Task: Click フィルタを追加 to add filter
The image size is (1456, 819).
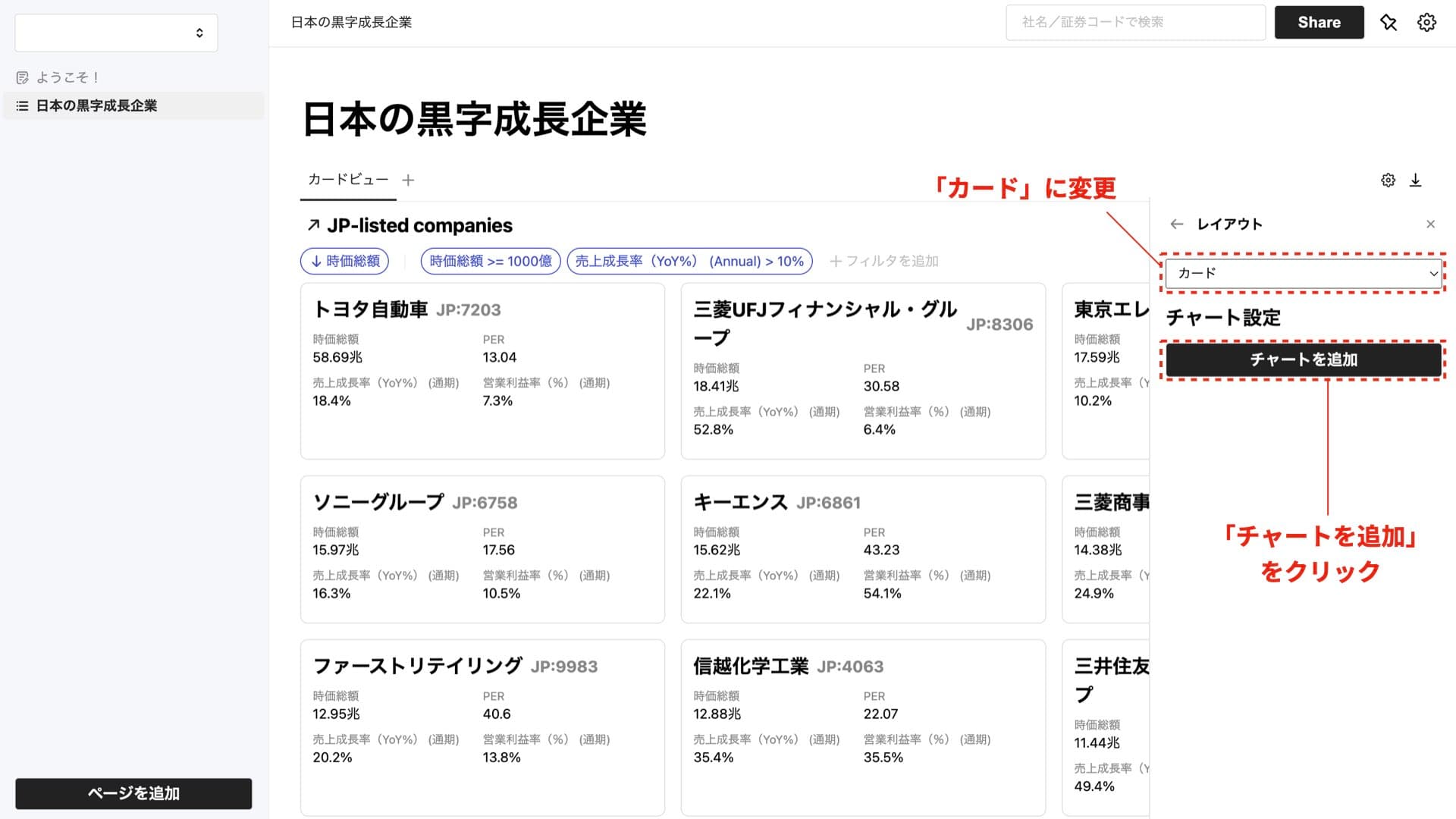Action: [x=884, y=261]
